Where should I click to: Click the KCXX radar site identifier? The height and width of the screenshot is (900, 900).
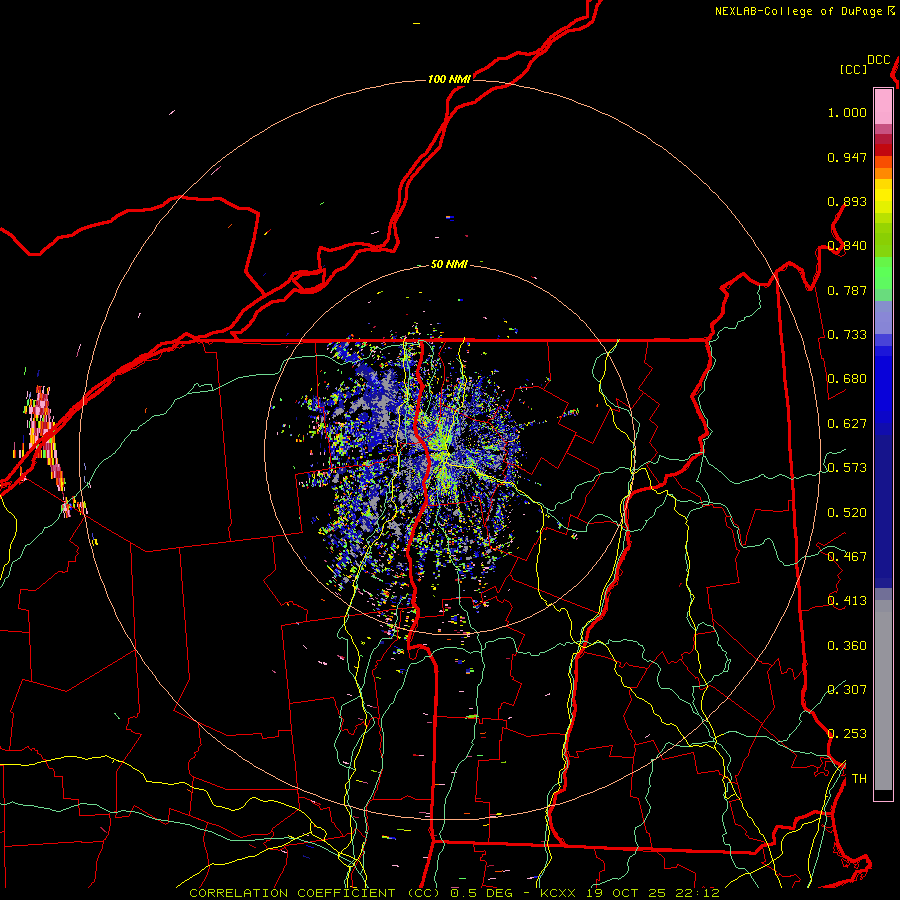[x=560, y=893]
